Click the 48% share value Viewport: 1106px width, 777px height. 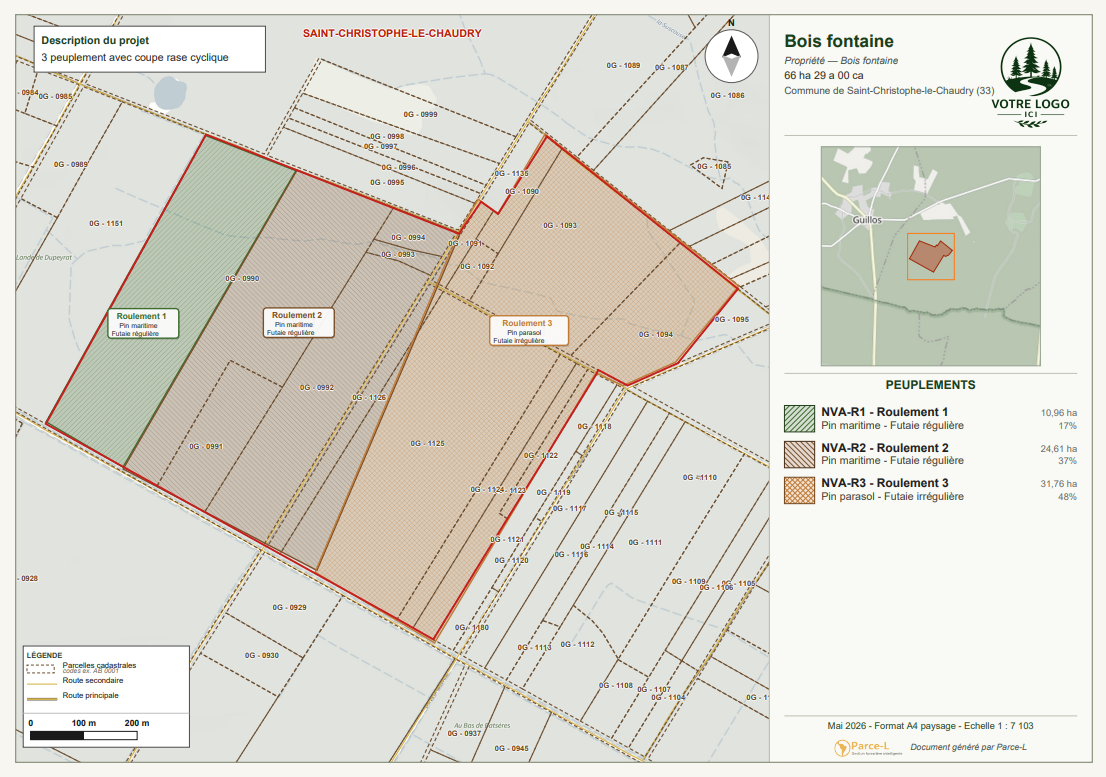point(1067,497)
